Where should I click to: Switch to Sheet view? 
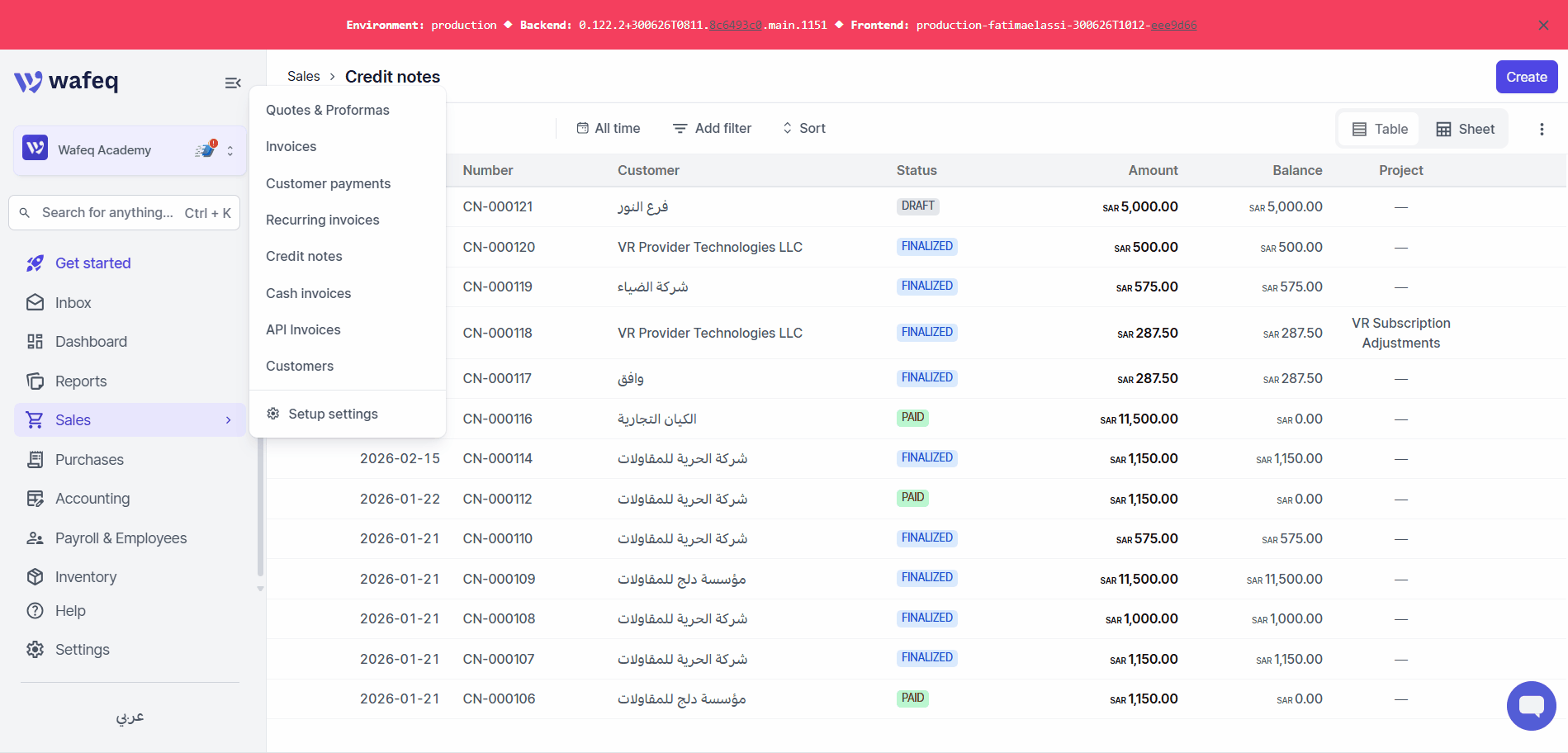(x=1465, y=129)
